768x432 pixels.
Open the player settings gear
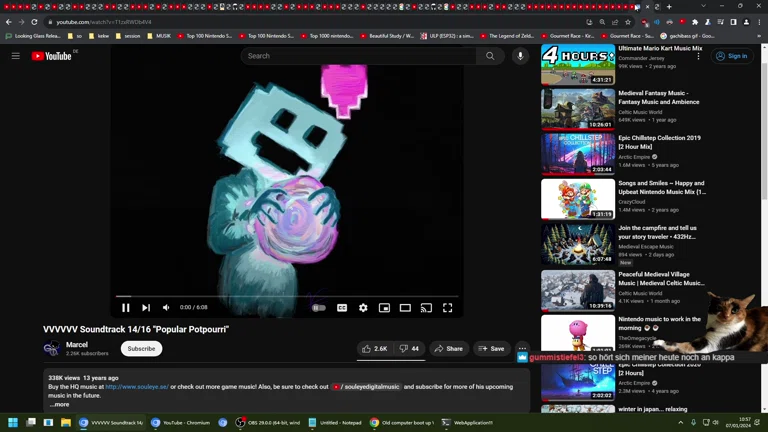point(363,308)
